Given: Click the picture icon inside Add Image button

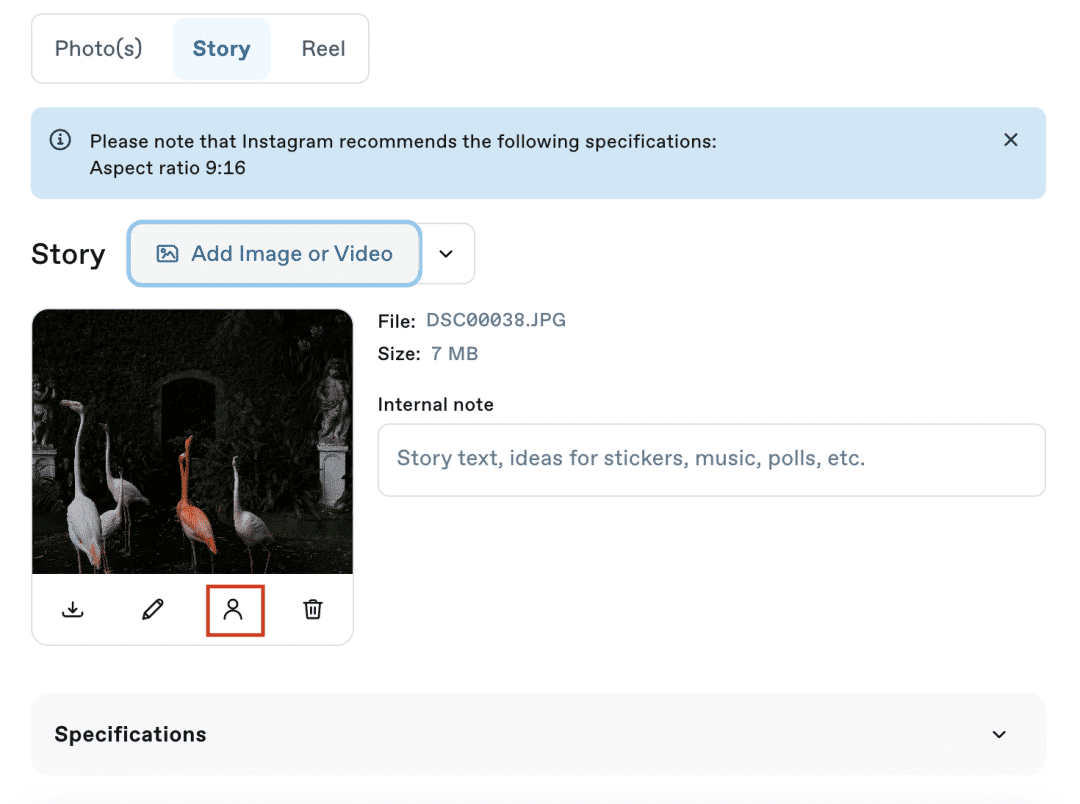Looking at the screenshot, I should coord(168,254).
